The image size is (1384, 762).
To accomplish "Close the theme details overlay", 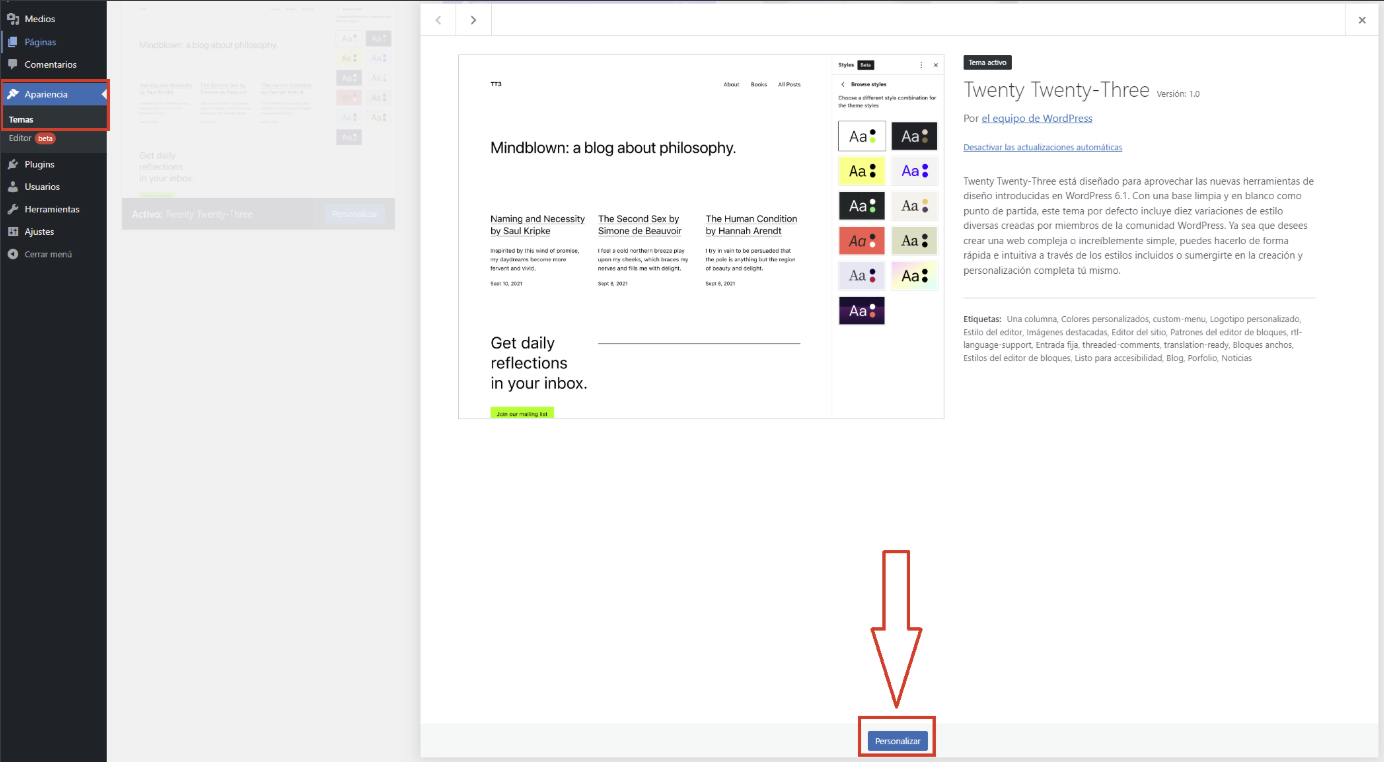I will click(x=1362, y=20).
